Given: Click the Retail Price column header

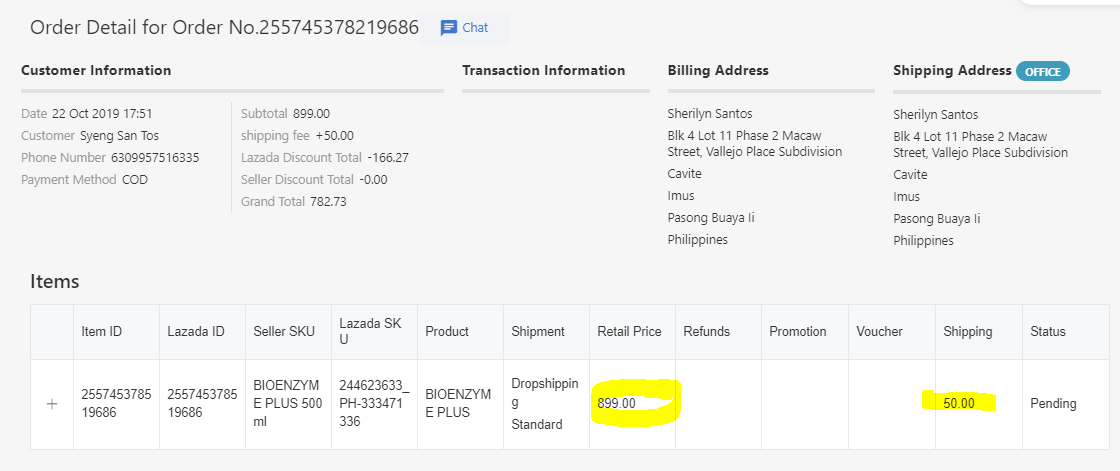Looking at the screenshot, I should [x=629, y=331].
